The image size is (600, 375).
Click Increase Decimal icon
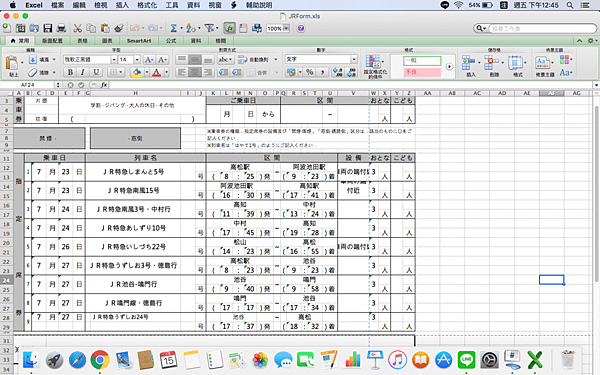[x=338, y=72]
